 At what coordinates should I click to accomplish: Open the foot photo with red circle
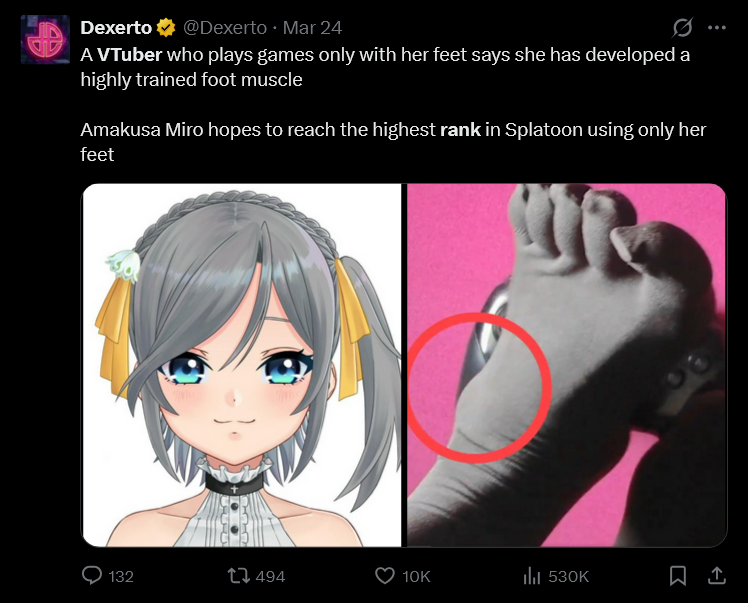[567, 365]
